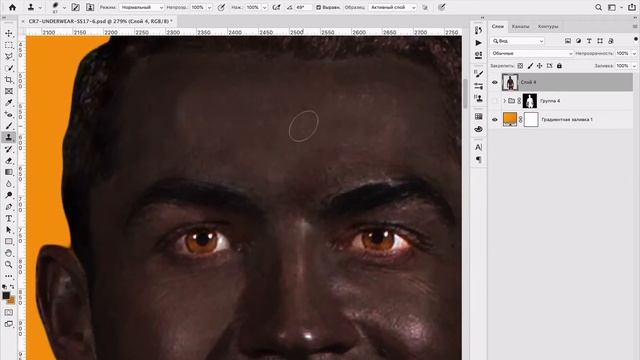Open the search magnifier in top right

click(x=598, y=7)
